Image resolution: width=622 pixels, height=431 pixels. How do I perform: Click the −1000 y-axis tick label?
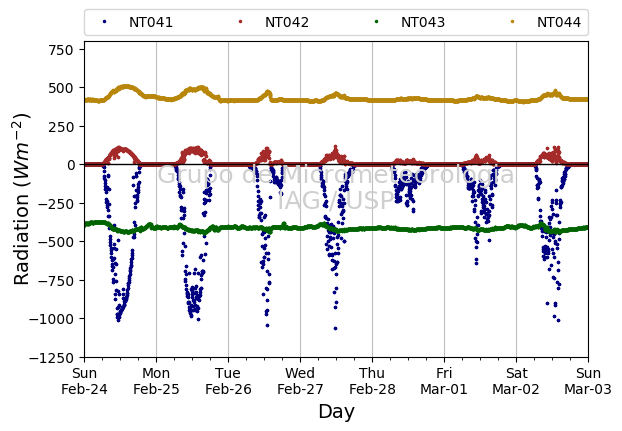click(52, 319)
